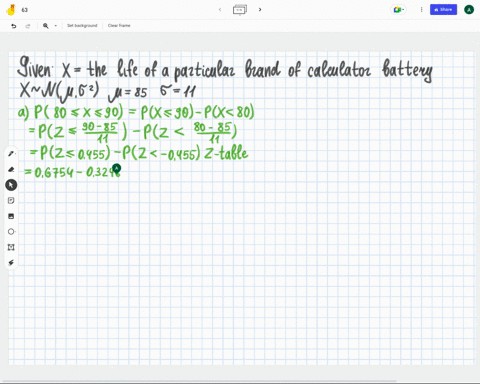Go to the previous frame
This screenshot has width=480, height=384.
tap(220, 10)
